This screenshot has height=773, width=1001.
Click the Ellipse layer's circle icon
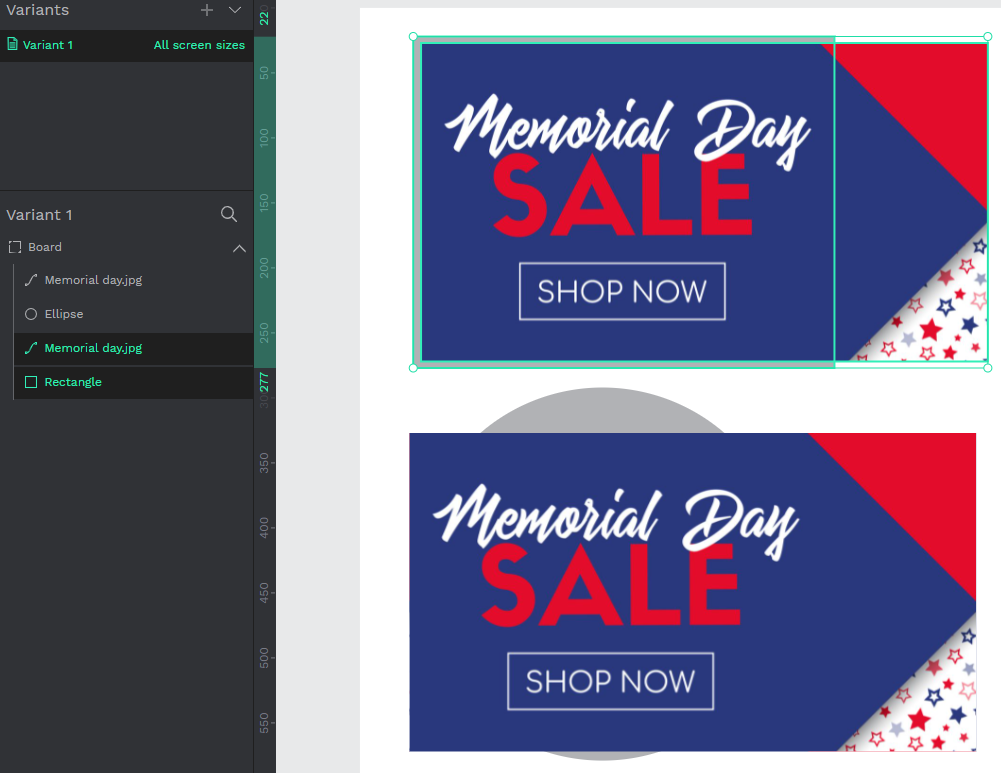tap(31, 314)
